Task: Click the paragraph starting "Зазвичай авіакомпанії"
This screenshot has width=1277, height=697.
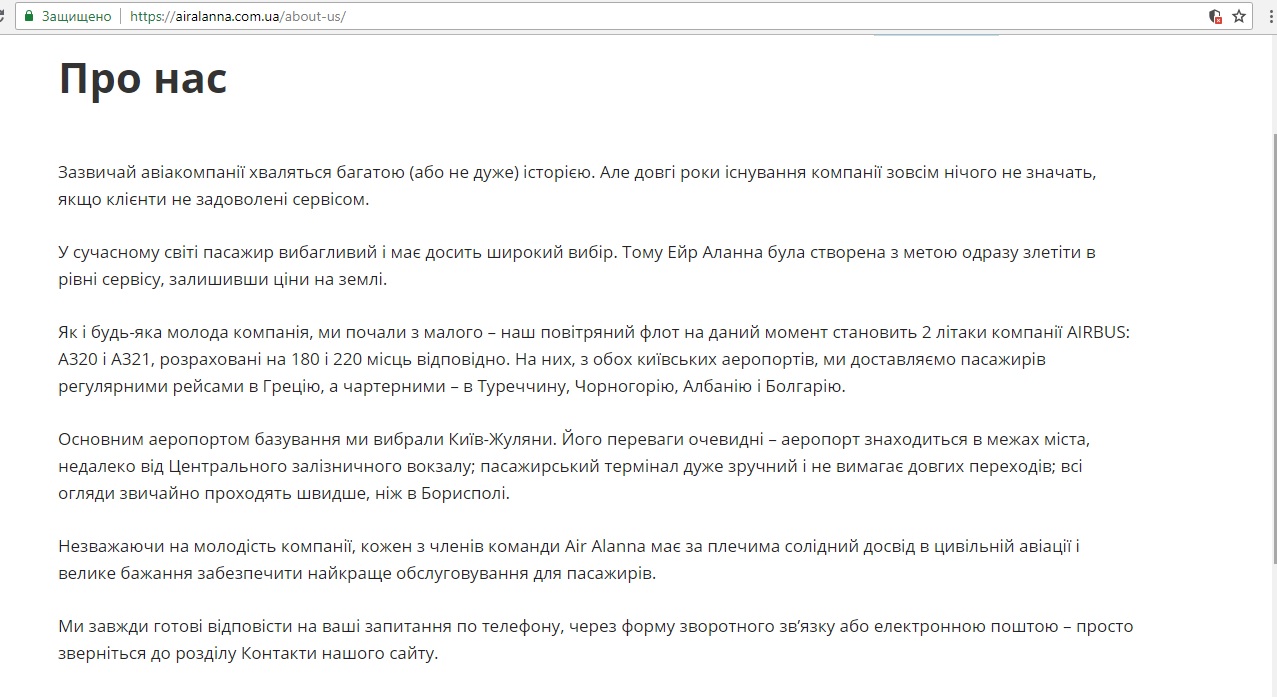Action: click(x=577, y=185)
